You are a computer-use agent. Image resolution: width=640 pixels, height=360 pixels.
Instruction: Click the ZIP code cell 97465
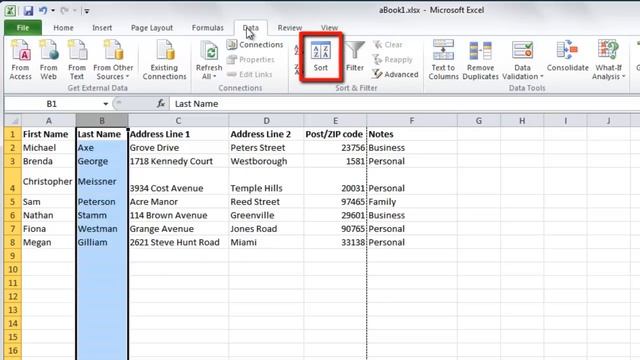click(x=335, y=202)
